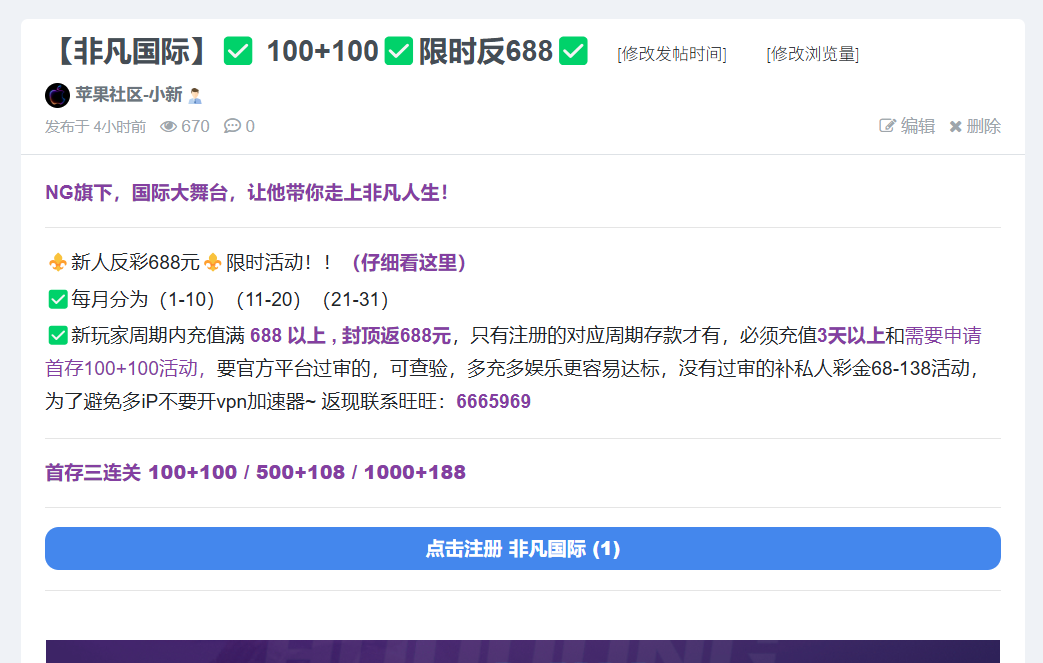Click the author's apple avatar icon

click(57, 95)
